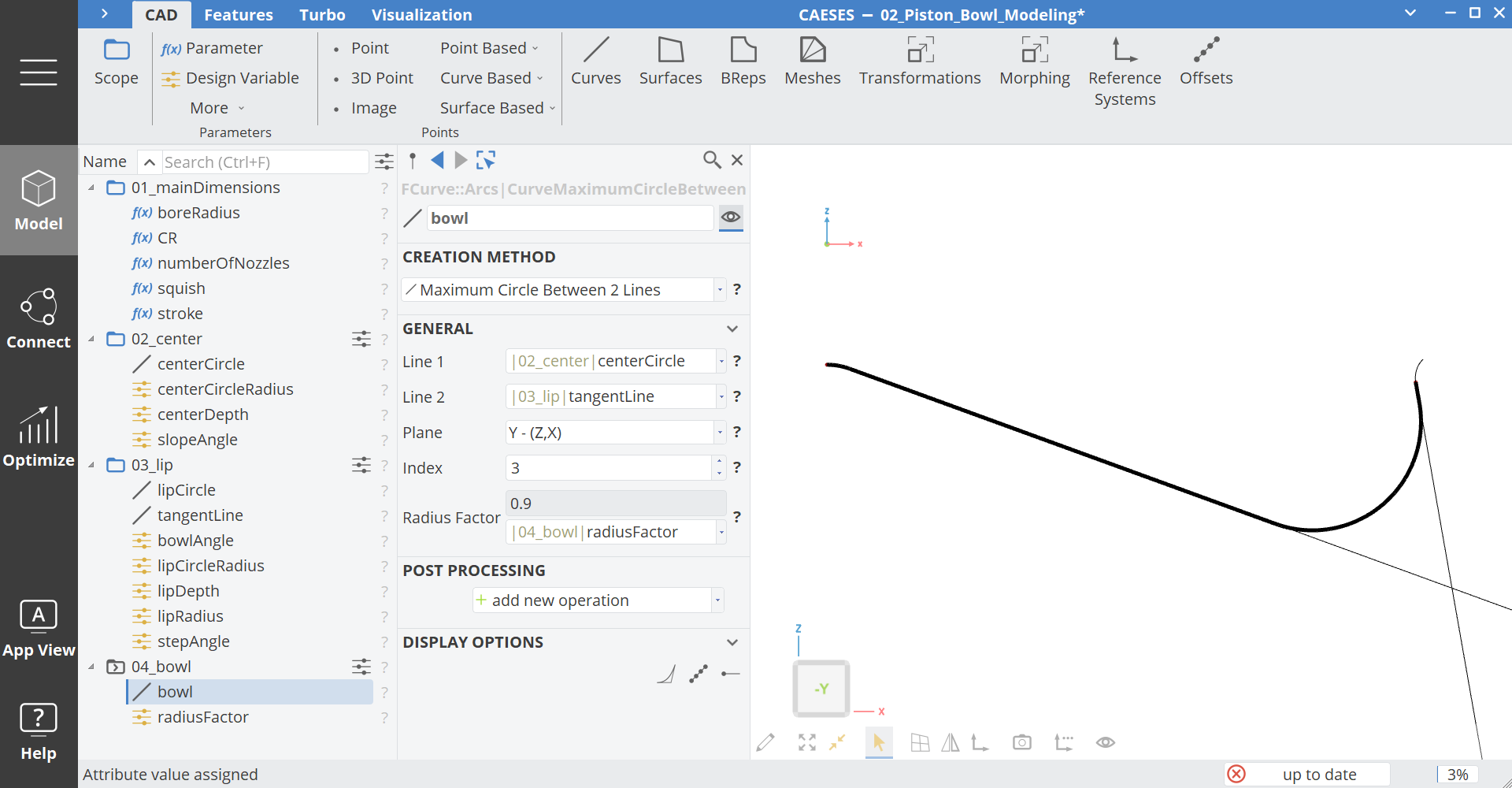Search within the object editor
Image resolution: width=1512 pixels, height=788 pixels.
click(712, 160)
